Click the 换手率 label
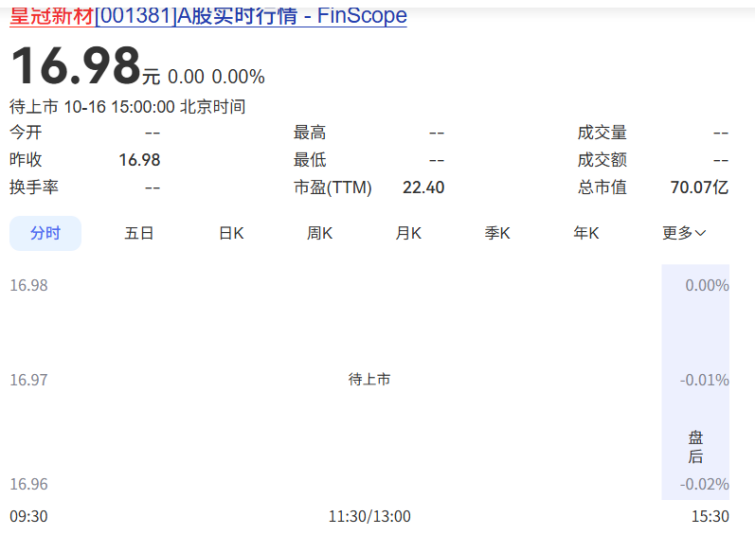756x536 pixels. 34,187
